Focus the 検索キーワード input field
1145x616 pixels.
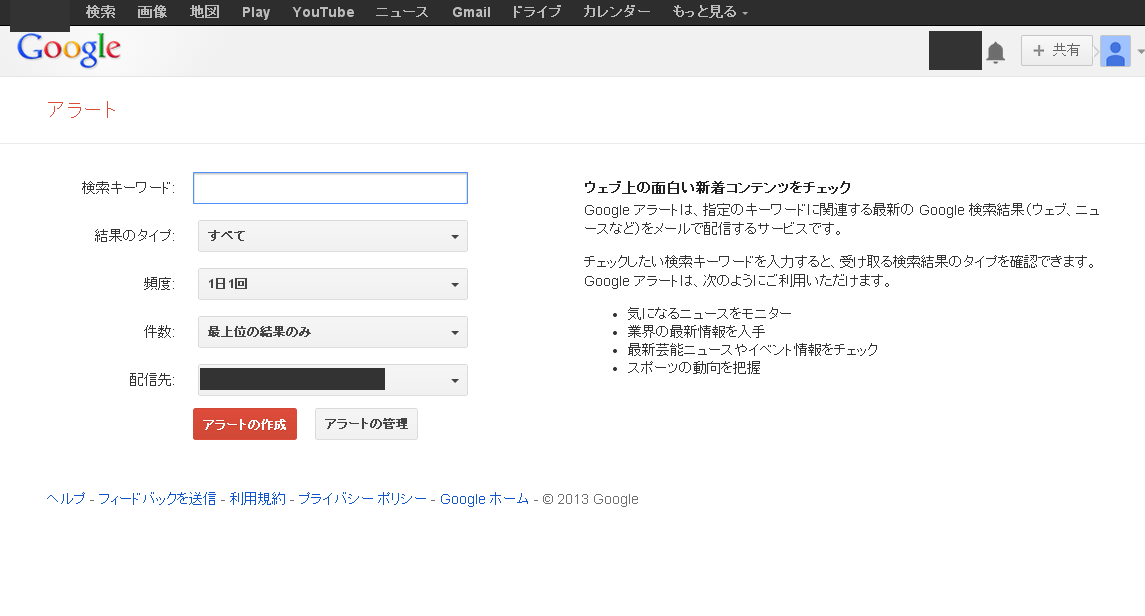330,188
